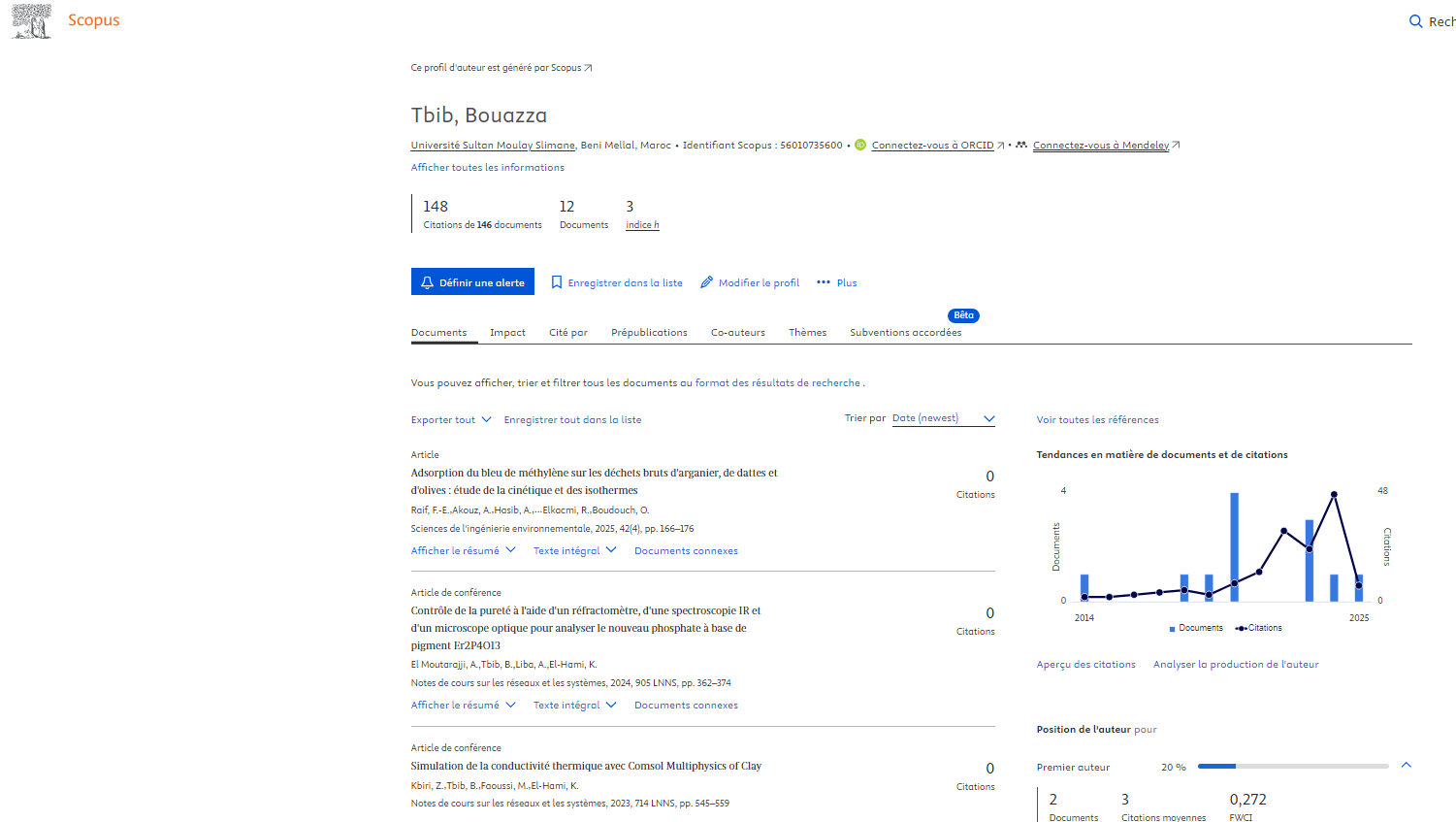
Task: Click the bookmark icon for Enregistrer dans la liste
Action: (x=557, y=282)
